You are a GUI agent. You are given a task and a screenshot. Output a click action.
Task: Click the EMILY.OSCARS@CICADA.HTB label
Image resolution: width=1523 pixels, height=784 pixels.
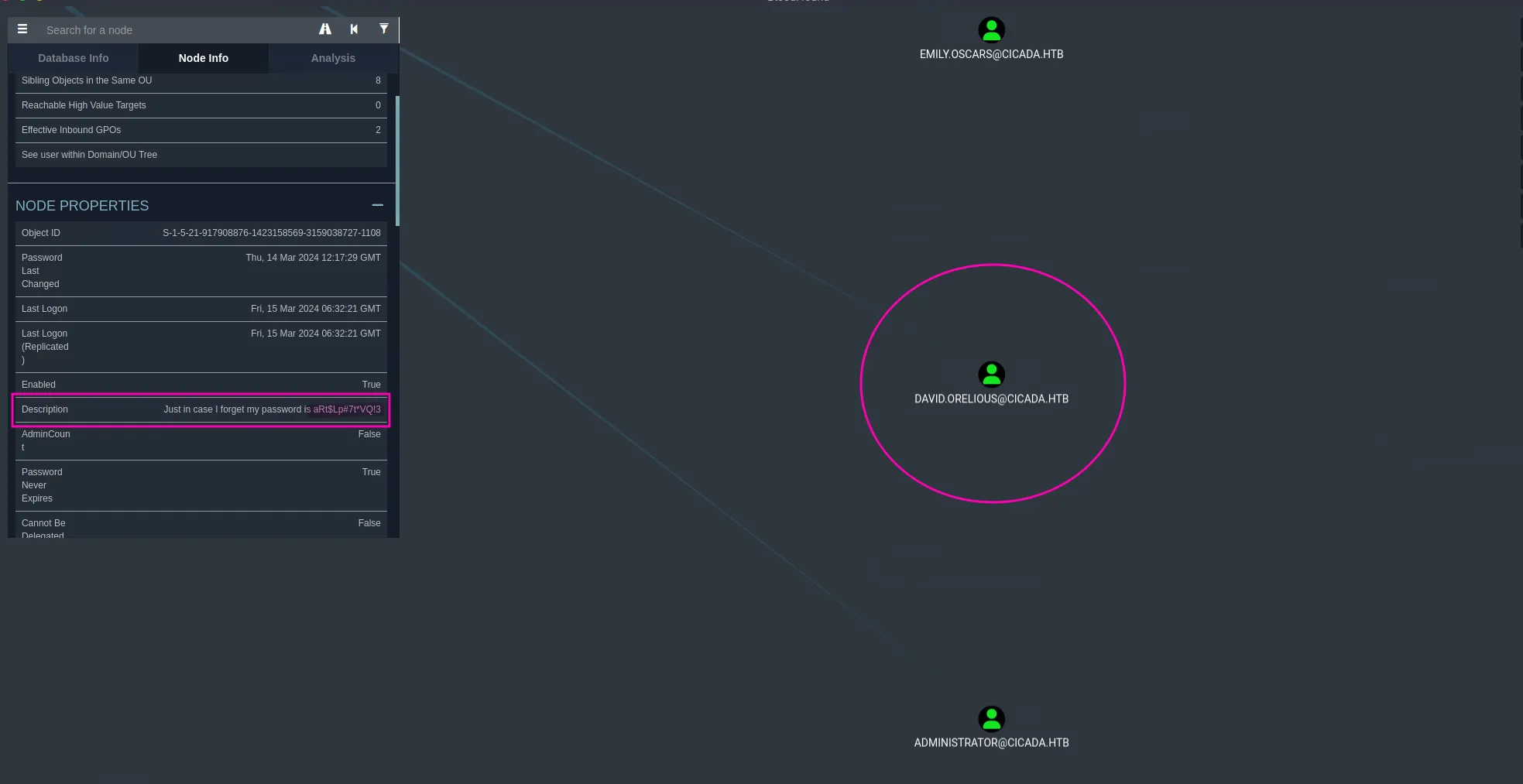(x=991, y=54)
